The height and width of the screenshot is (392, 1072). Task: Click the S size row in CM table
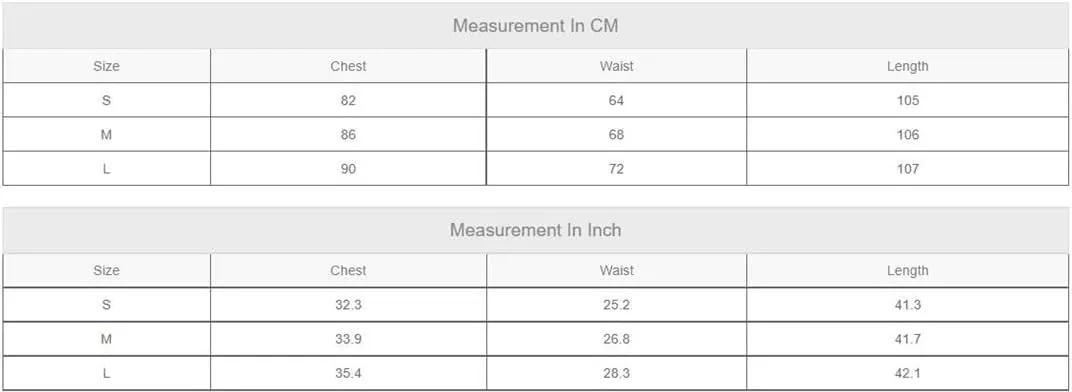click(x=535, y=100)
